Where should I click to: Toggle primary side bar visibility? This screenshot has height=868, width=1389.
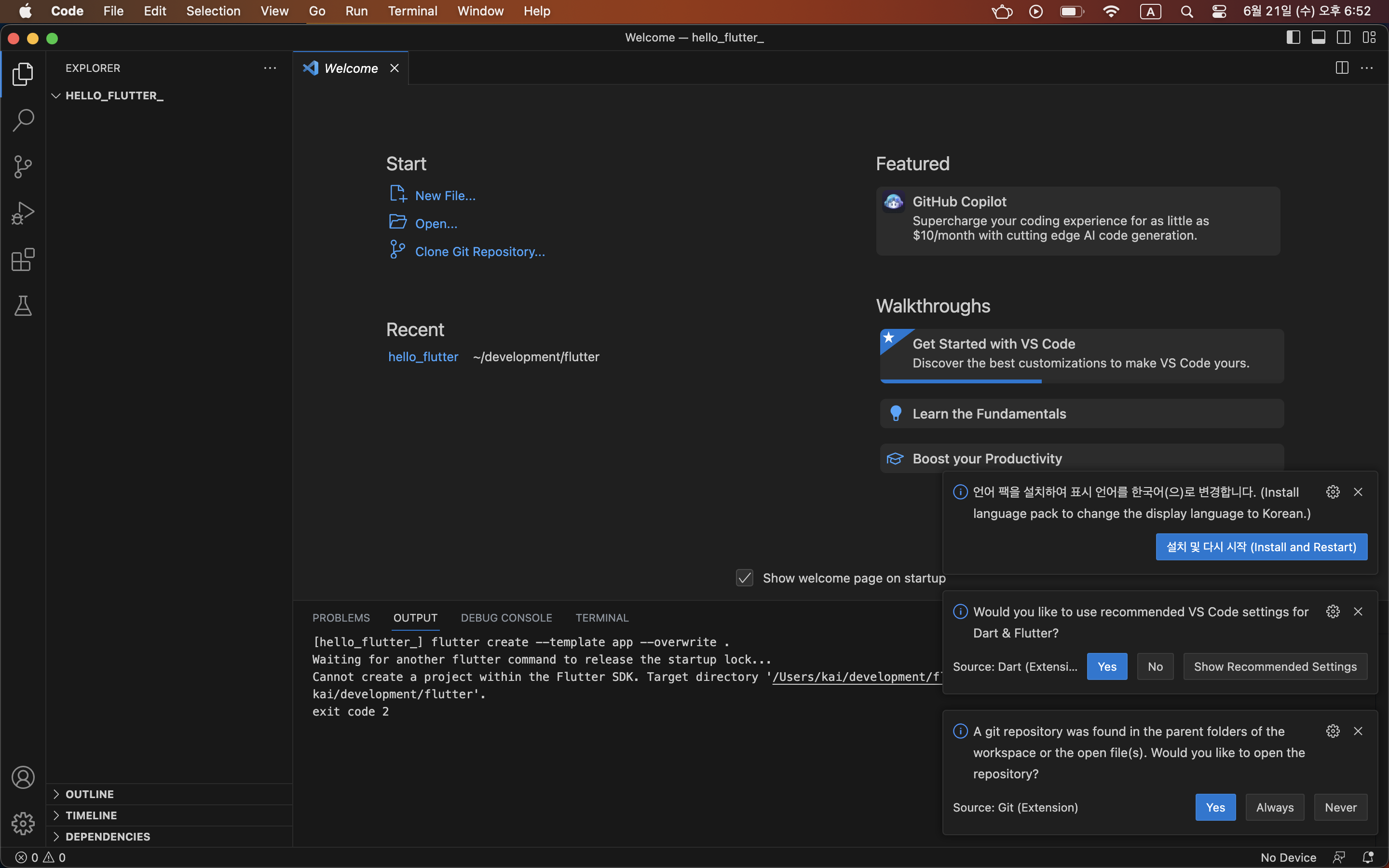pyautogui.click(x=1293, y=37)
